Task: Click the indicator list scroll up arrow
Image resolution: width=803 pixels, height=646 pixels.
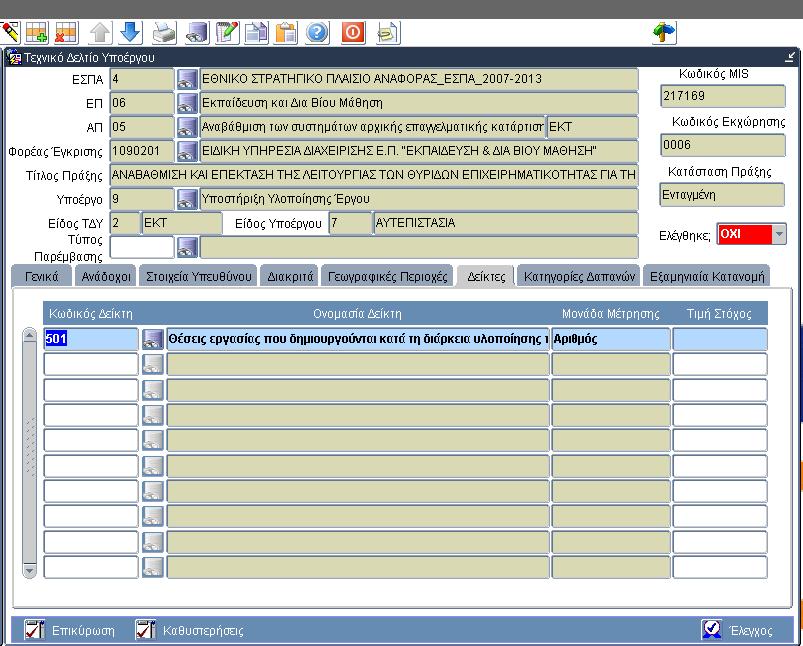Action: (x=30, y=336)
